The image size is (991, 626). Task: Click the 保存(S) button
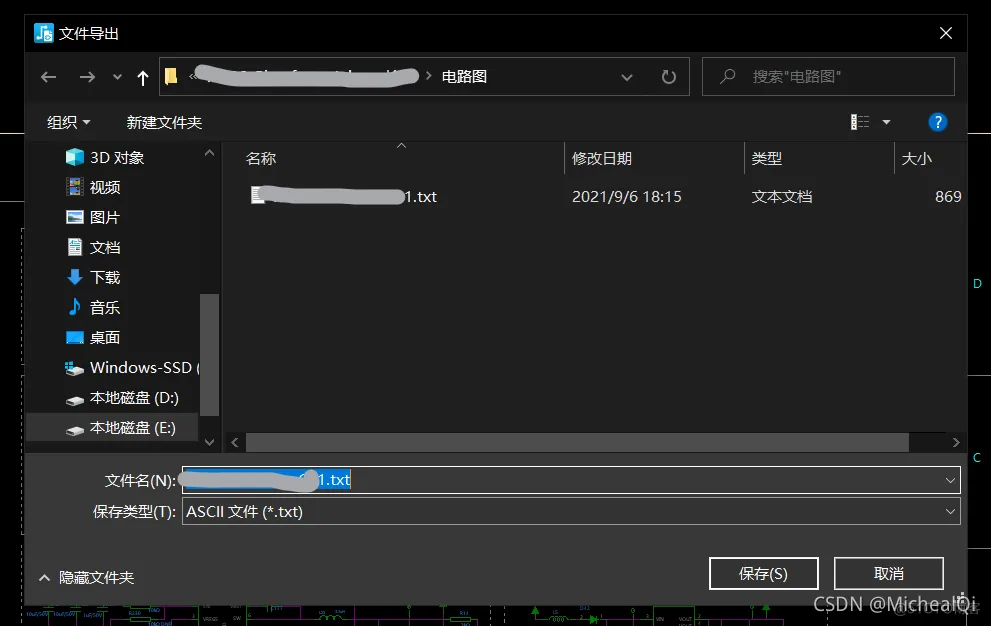point(763,574)
